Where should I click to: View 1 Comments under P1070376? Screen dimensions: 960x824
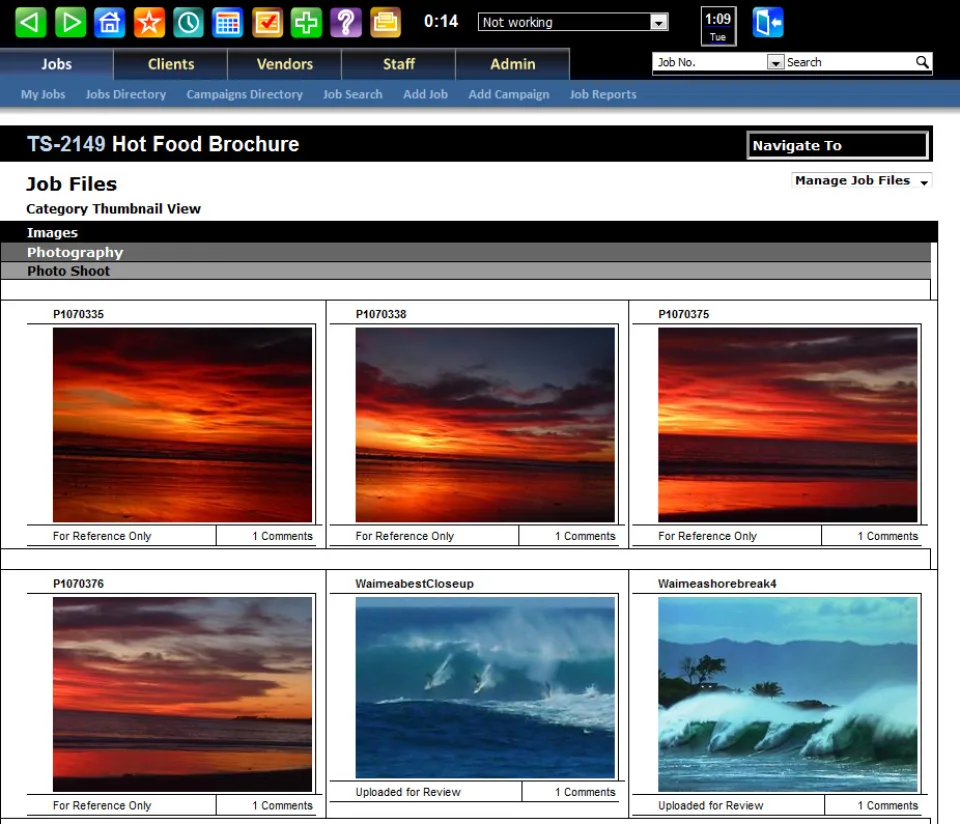point(282,805)
